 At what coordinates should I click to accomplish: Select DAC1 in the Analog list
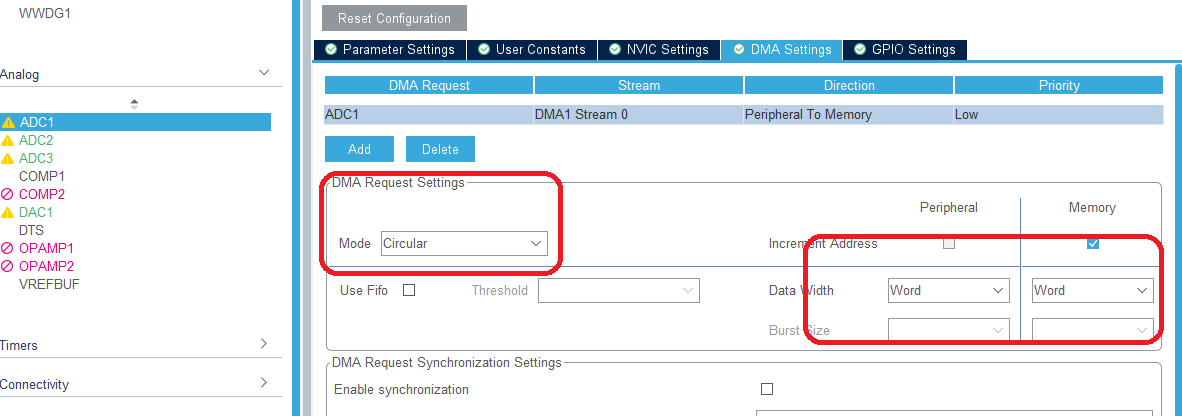point(36,213)
